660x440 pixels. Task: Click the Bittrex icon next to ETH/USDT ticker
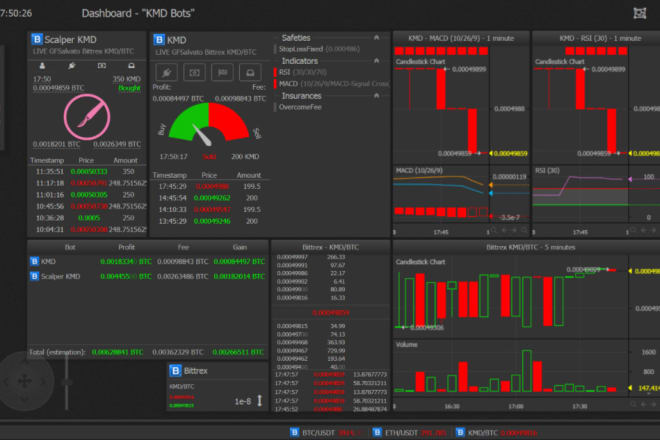tap(378, 432)
